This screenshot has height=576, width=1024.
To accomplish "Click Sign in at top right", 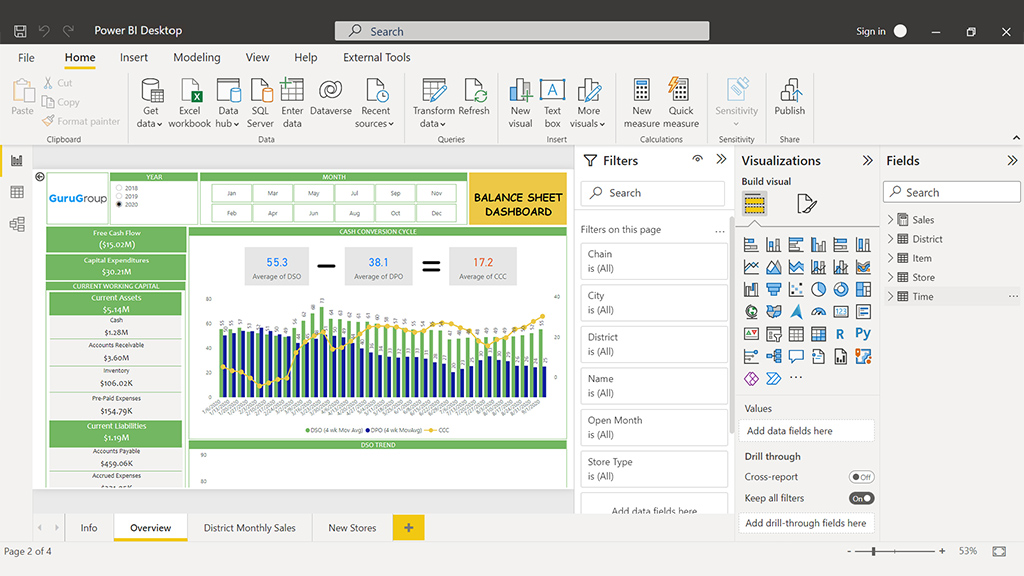I will coord(870,31).
